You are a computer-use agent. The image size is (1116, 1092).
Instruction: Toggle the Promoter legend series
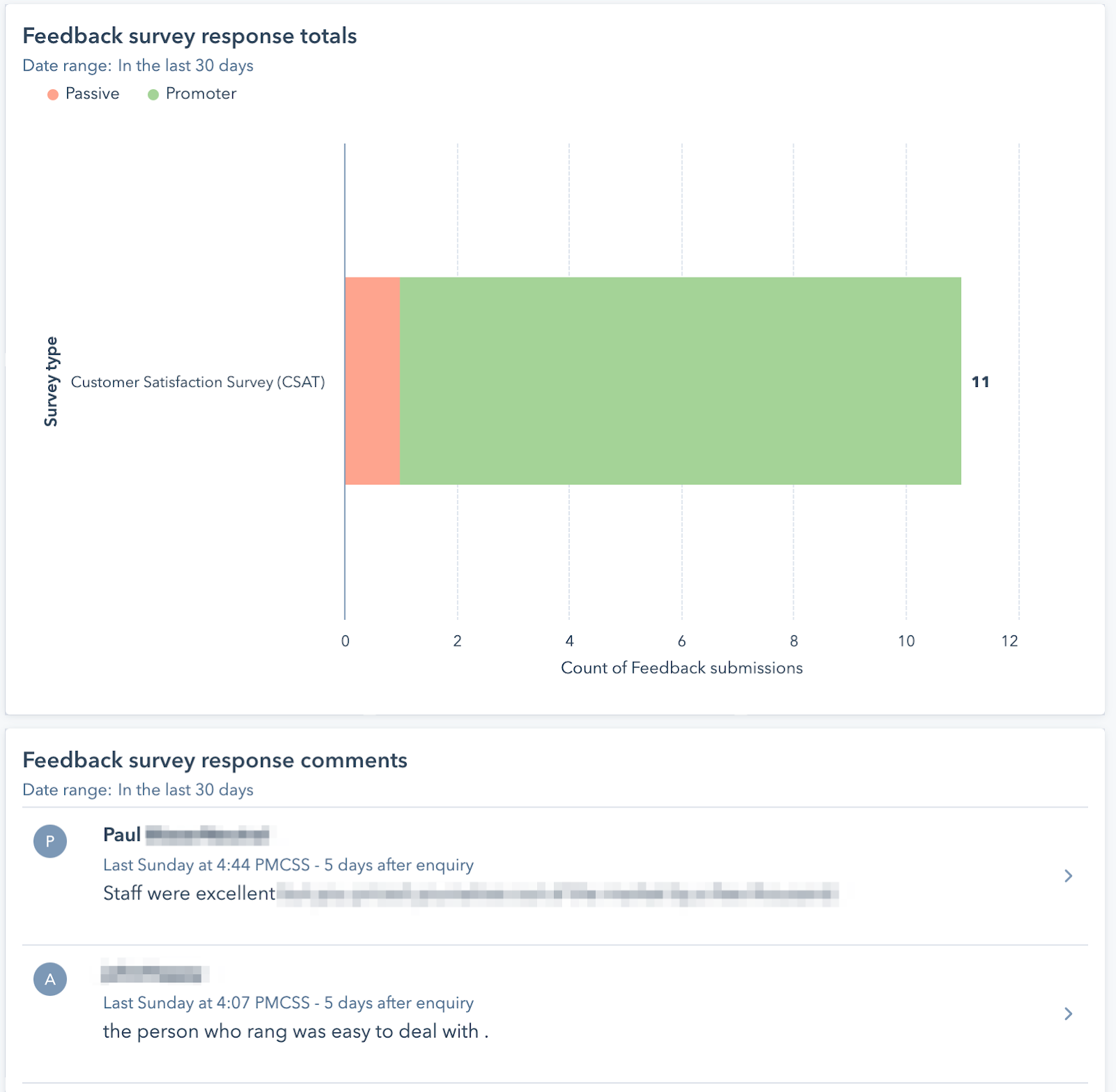193,94
